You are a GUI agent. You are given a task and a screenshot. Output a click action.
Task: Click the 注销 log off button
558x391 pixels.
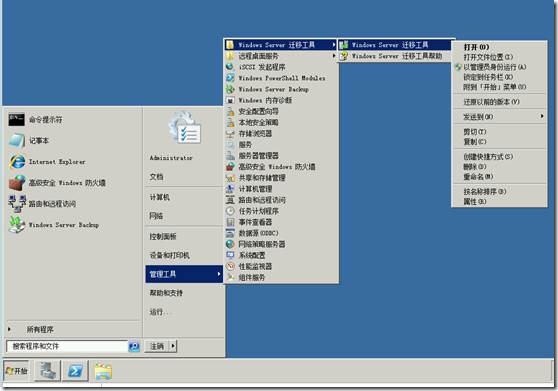tap(157, 346)
